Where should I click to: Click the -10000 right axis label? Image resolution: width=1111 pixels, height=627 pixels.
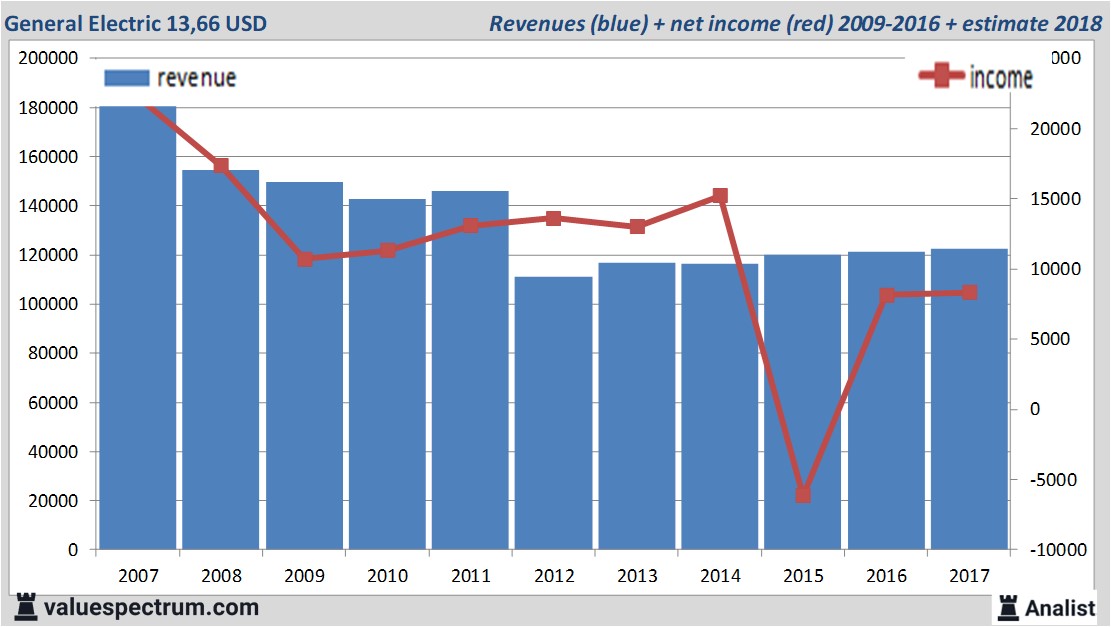click(x=1048, y=550)
